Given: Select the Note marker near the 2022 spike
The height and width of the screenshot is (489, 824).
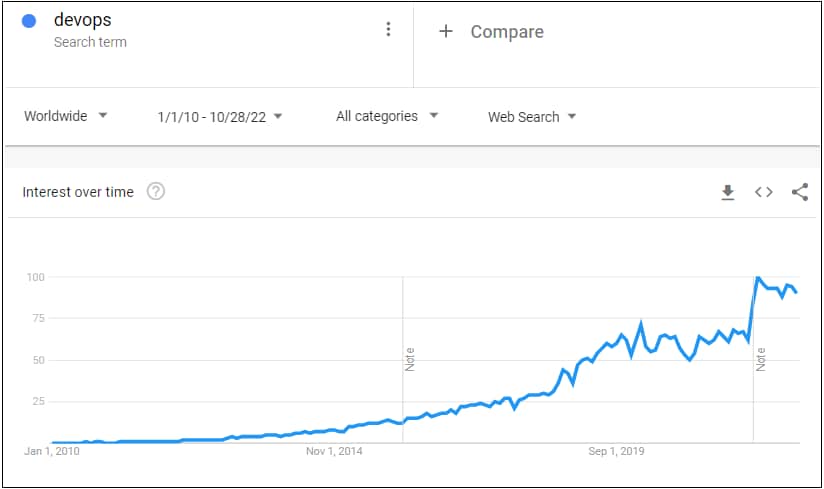Looking at the screenshot, I should click(x=761, y=359).
